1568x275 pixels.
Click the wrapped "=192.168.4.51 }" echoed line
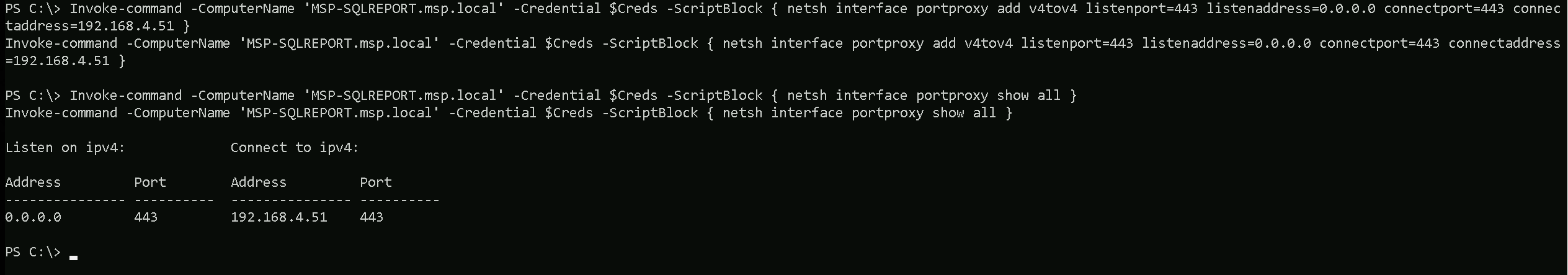[x=65, y=61]
